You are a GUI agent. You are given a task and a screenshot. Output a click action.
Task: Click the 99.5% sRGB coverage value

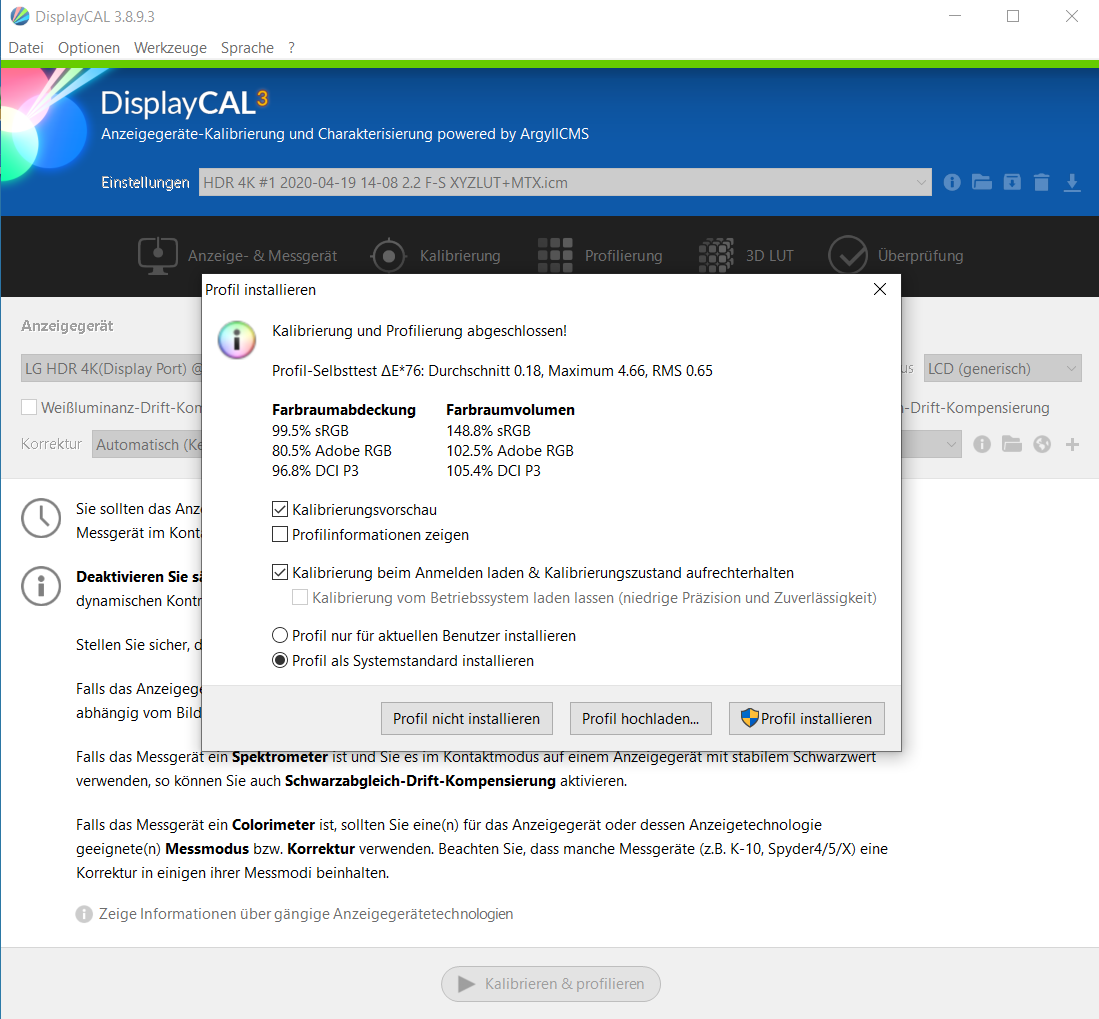[310, 430]
